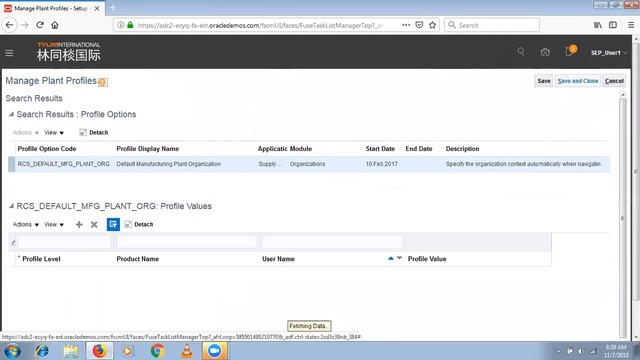640x360 pixels.
Task: Click the Start Date column header
Action: click(x=380, y=149)
